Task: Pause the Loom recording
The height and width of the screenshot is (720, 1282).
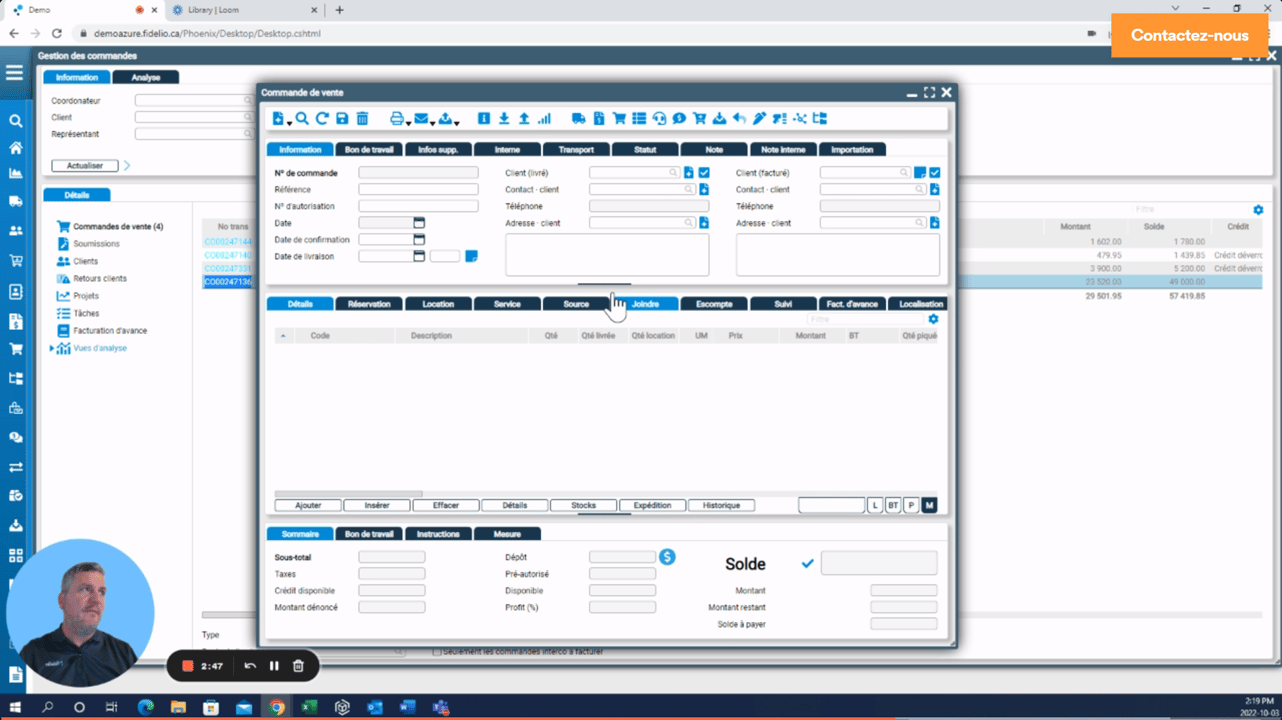Action: tap(274, 666)
